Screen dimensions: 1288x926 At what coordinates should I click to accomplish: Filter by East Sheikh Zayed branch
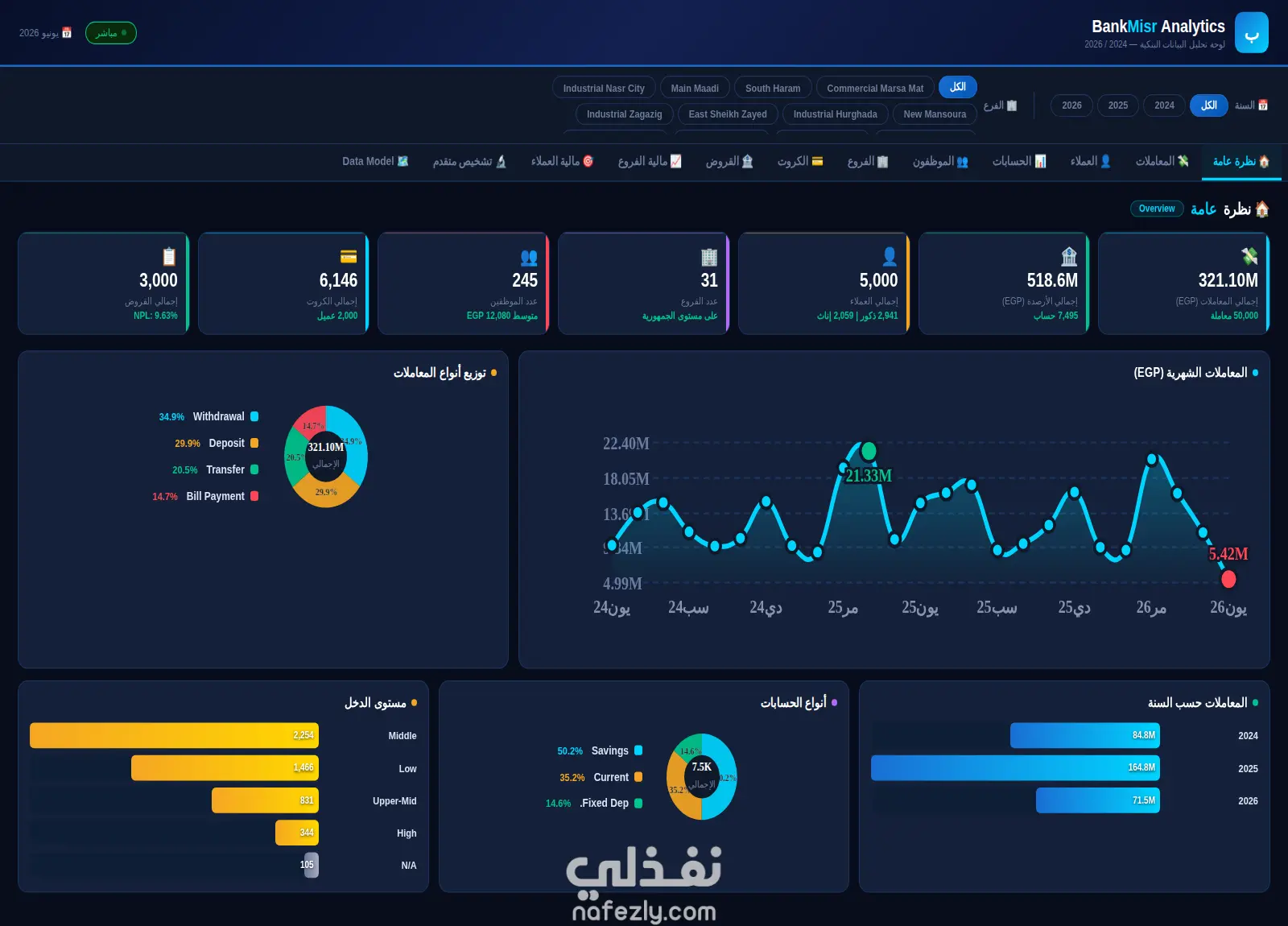point(728,114)
